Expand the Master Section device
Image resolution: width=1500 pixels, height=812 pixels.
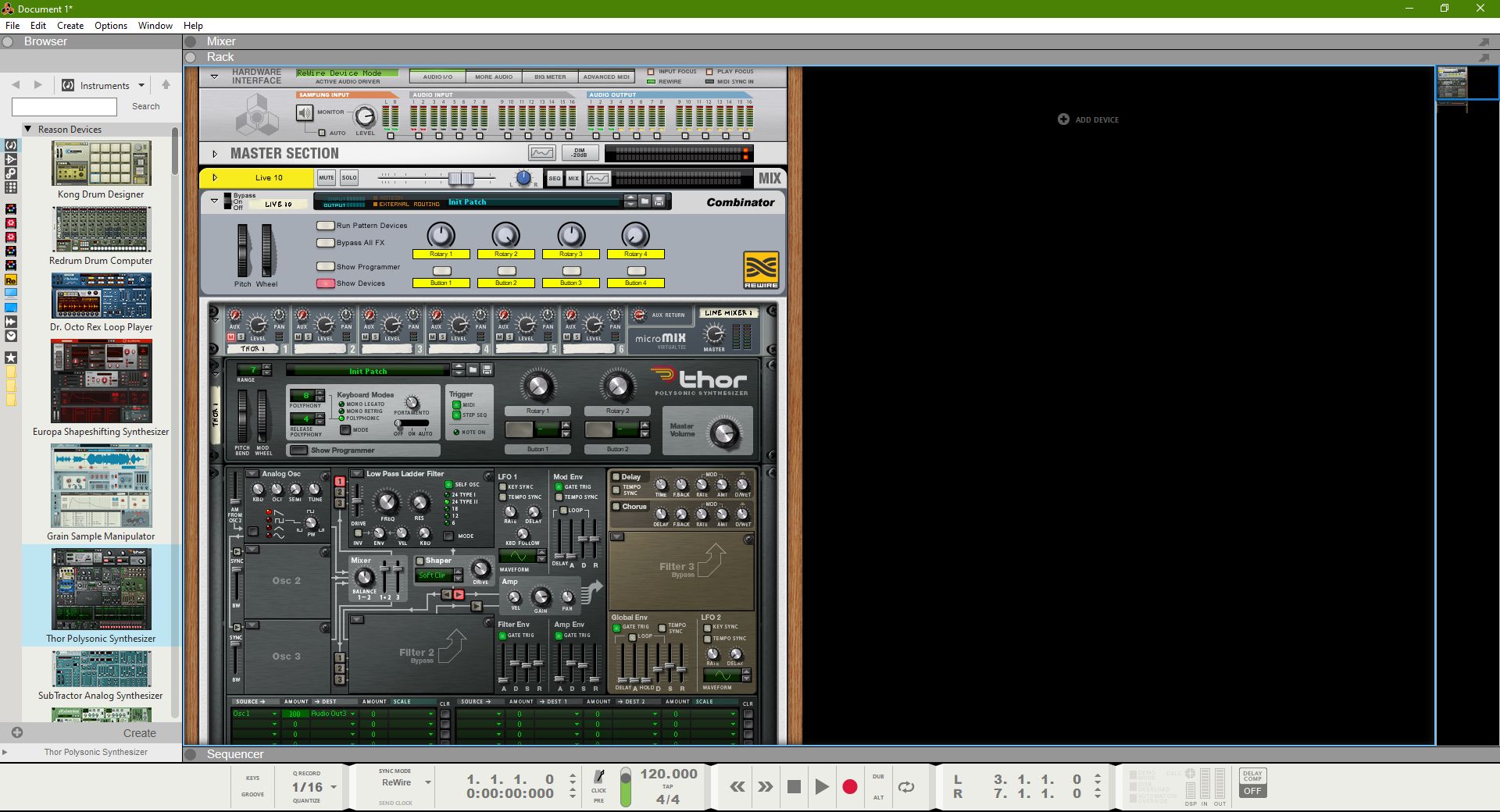[x=215, y=154]
